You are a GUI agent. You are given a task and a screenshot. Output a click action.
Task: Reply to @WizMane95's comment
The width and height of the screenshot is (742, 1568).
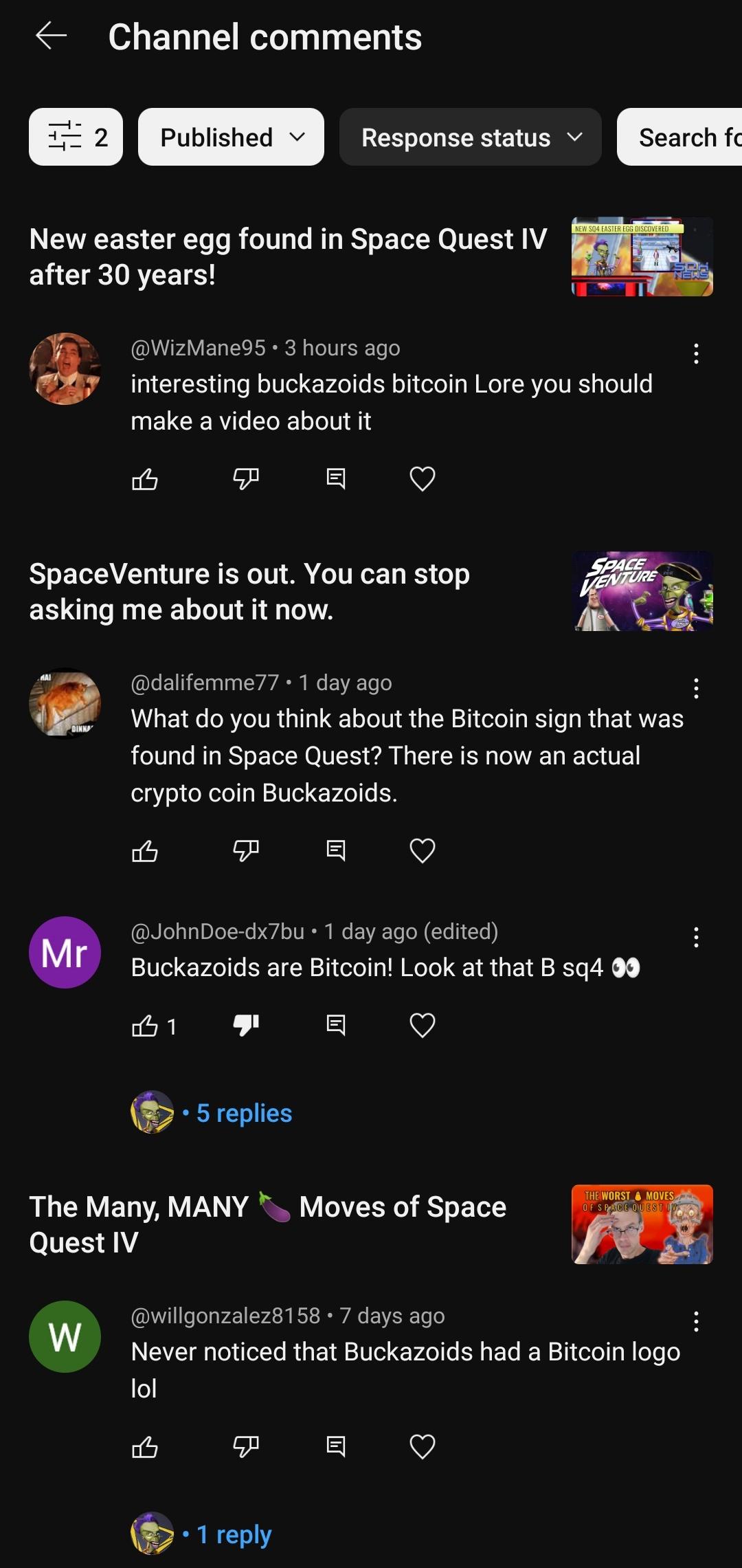click(x=335, y=478)
